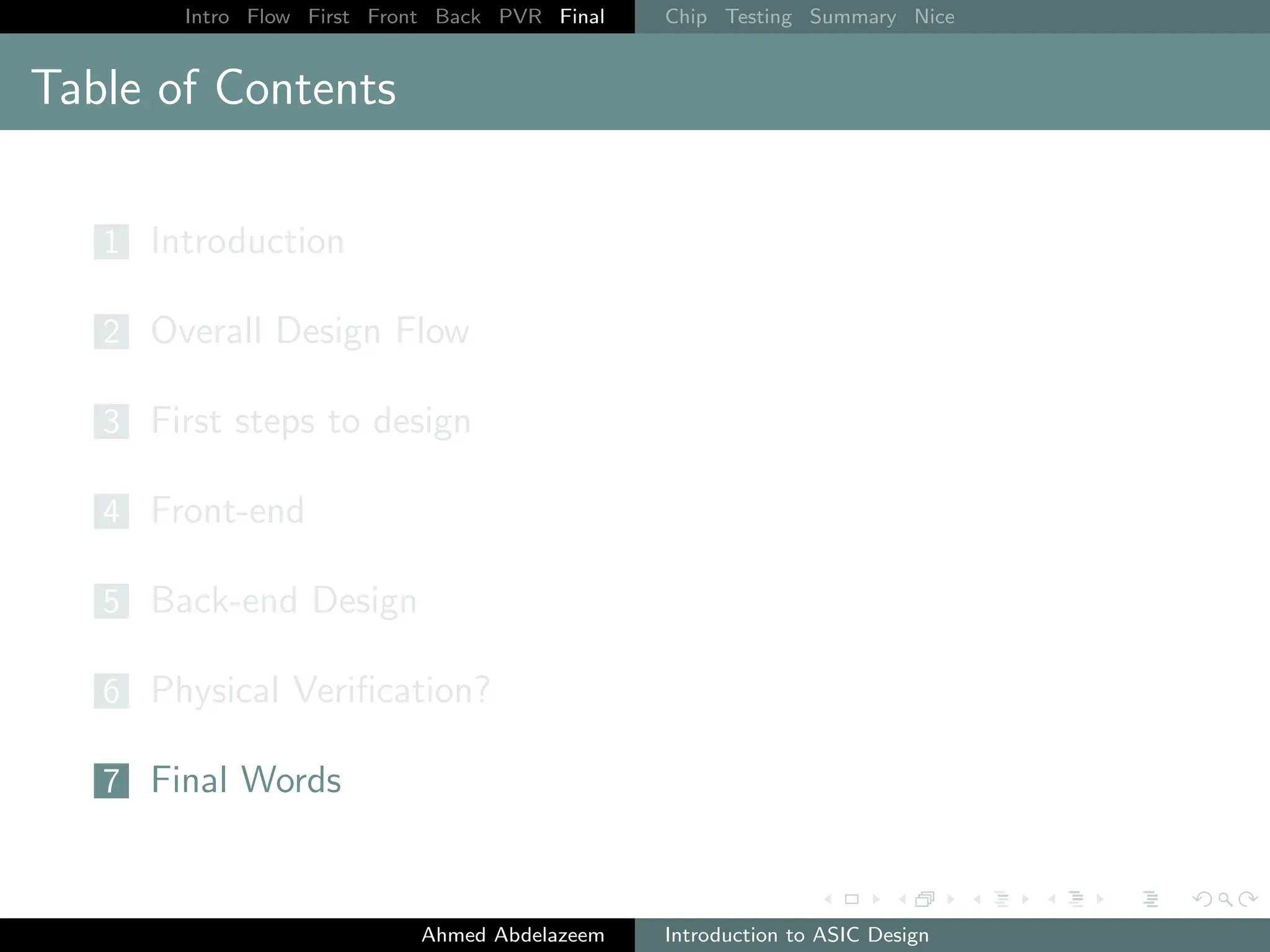Jump to Nice section in header
This screenshot has height=952, width=1270.
point(935,17)
